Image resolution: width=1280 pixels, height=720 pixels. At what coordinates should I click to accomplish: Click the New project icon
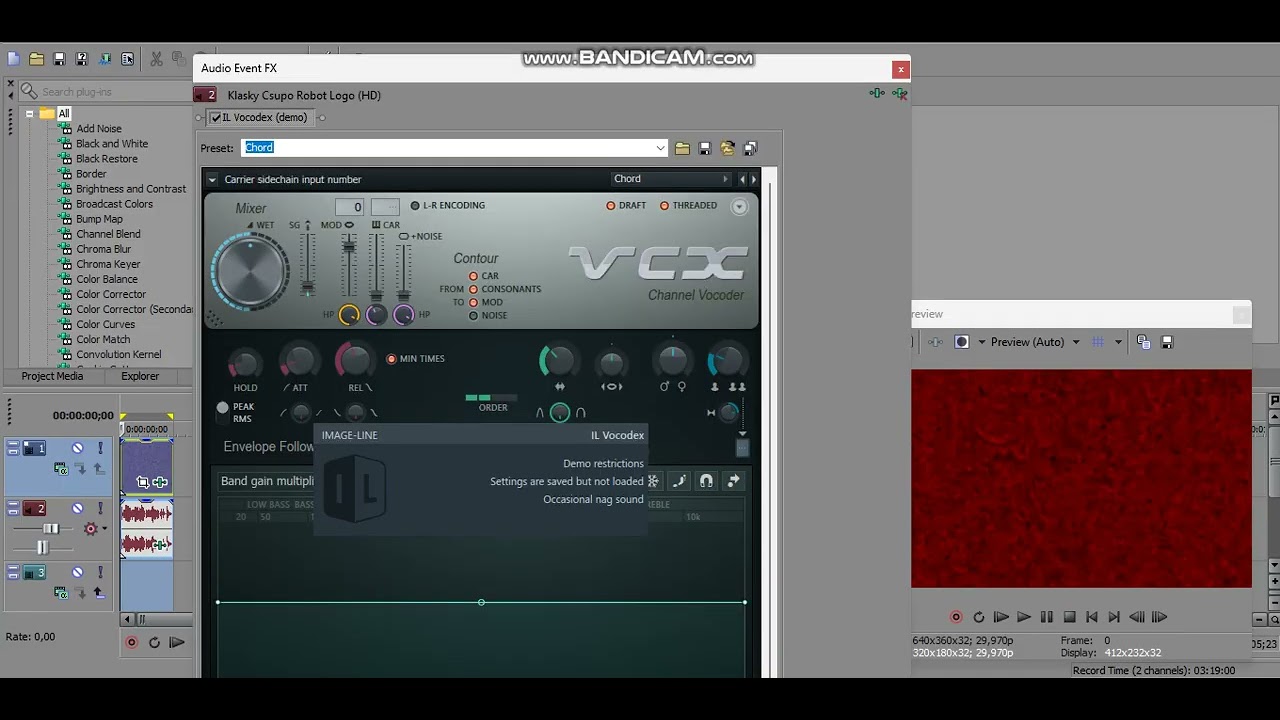(x=13, y=60)
